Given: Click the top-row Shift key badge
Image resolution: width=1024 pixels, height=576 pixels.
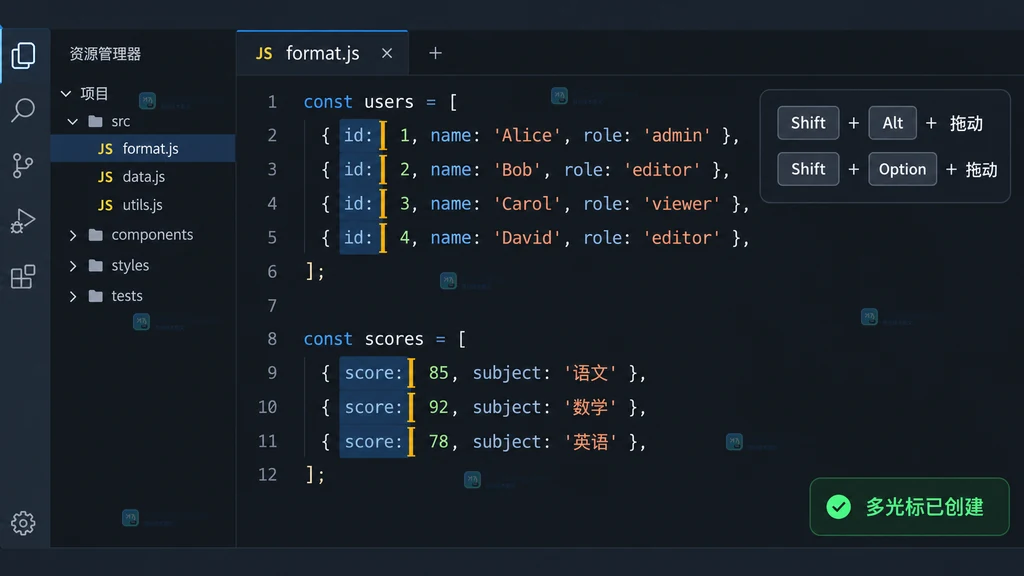Looking at the screenshot, I should (808, 123).
